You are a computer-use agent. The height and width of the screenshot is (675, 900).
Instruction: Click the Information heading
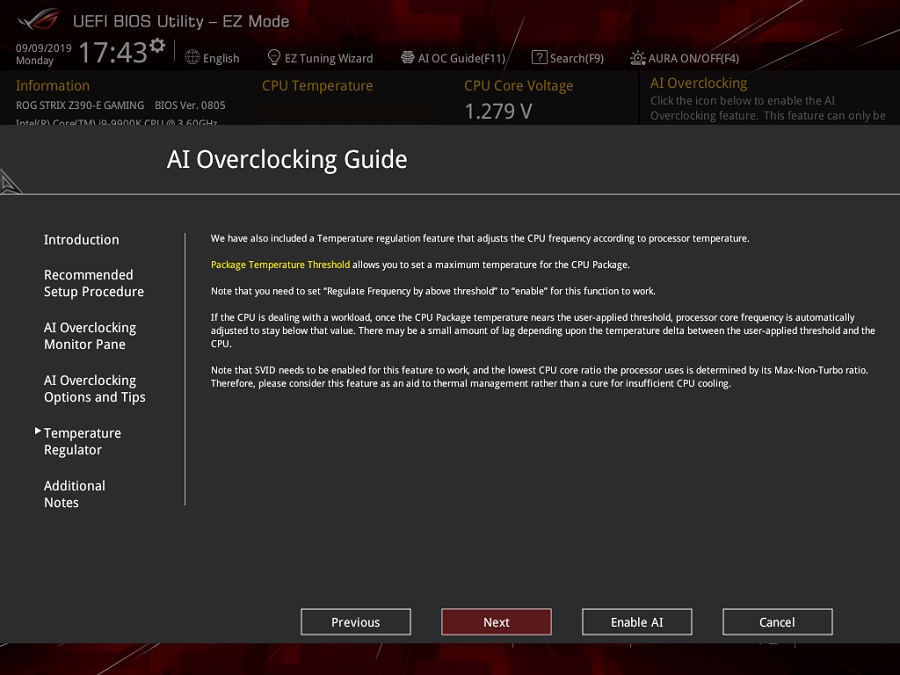click(x=53, y=86)
